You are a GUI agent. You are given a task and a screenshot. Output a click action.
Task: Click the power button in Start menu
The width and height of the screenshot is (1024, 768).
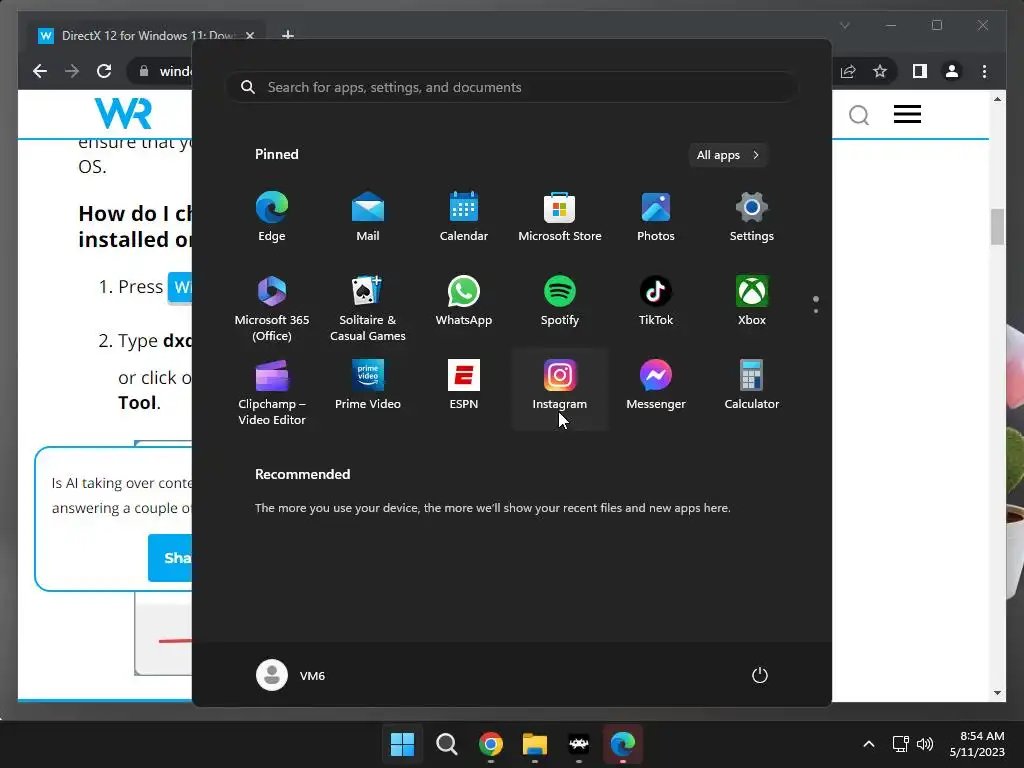coord(760,675)
